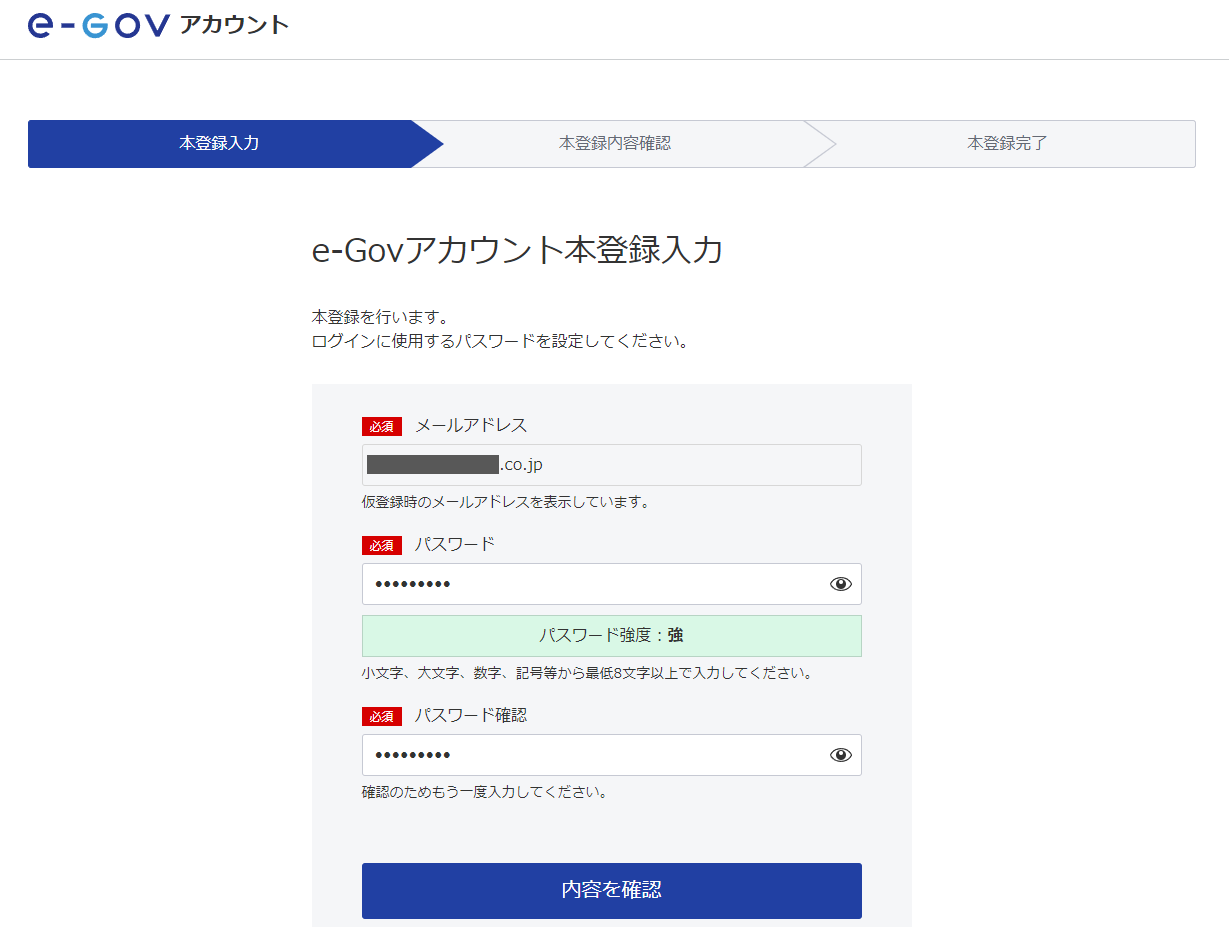Click the 必須 badge beside パスワード確認
This screenshot has width=1229, height=927.
point(381,716)
